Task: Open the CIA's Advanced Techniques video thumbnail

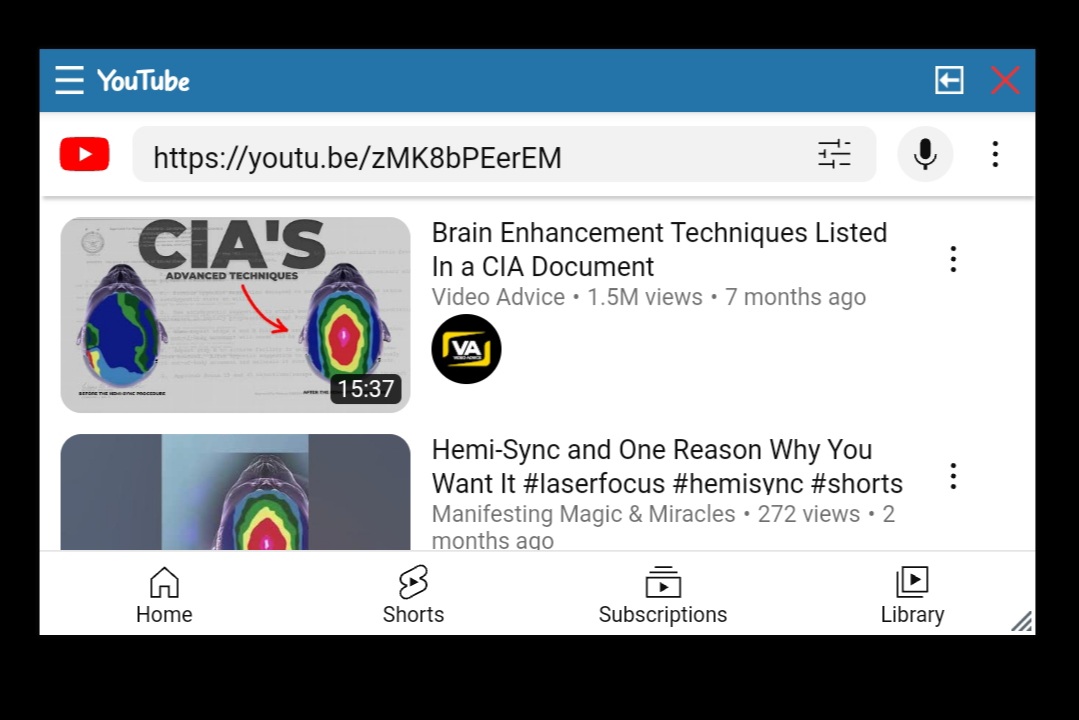Action: tap(235, 315)
